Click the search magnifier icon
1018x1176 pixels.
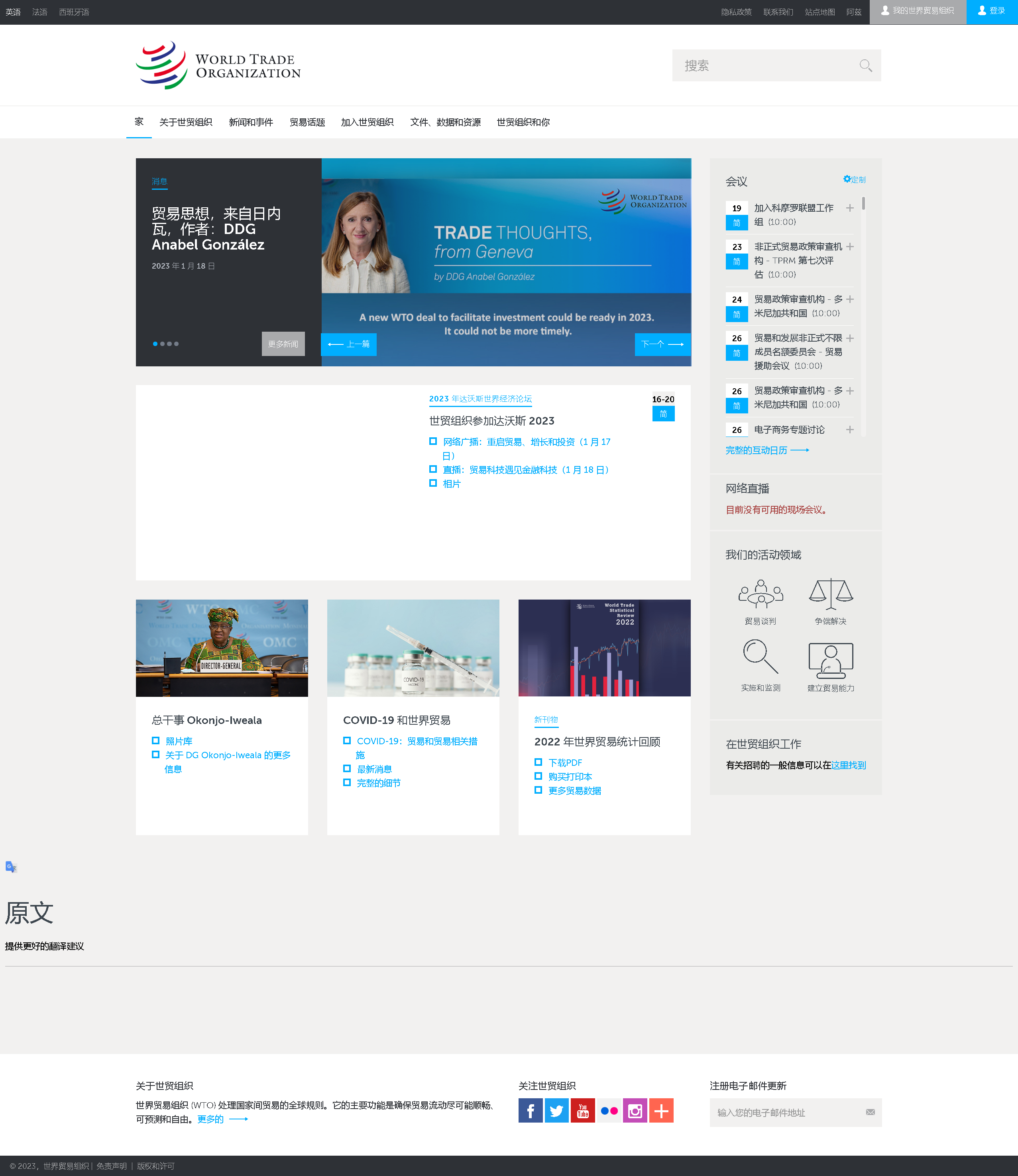point(865,66)
